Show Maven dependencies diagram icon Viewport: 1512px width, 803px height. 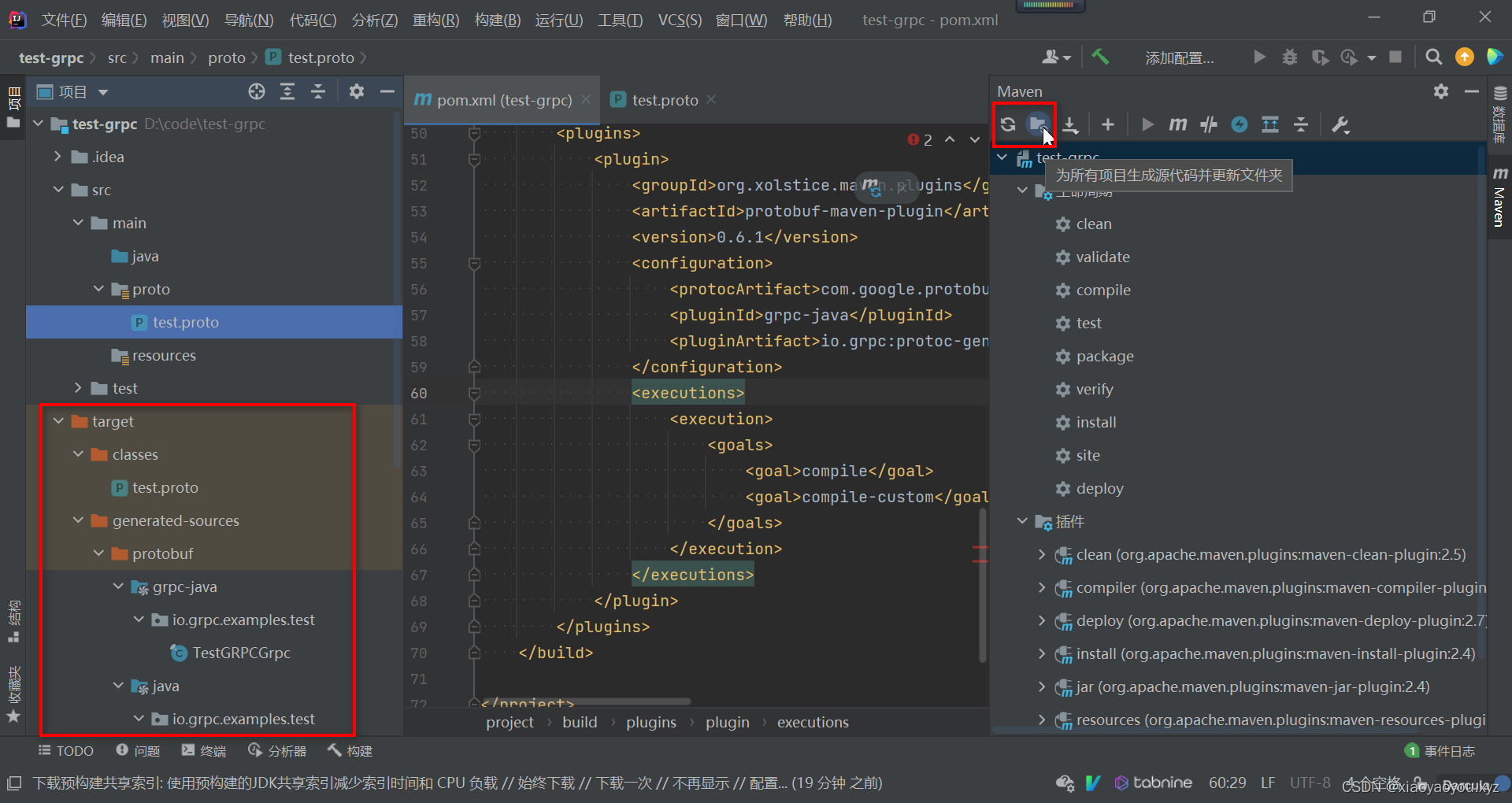pyautogui.click(x=1270, y=124)
